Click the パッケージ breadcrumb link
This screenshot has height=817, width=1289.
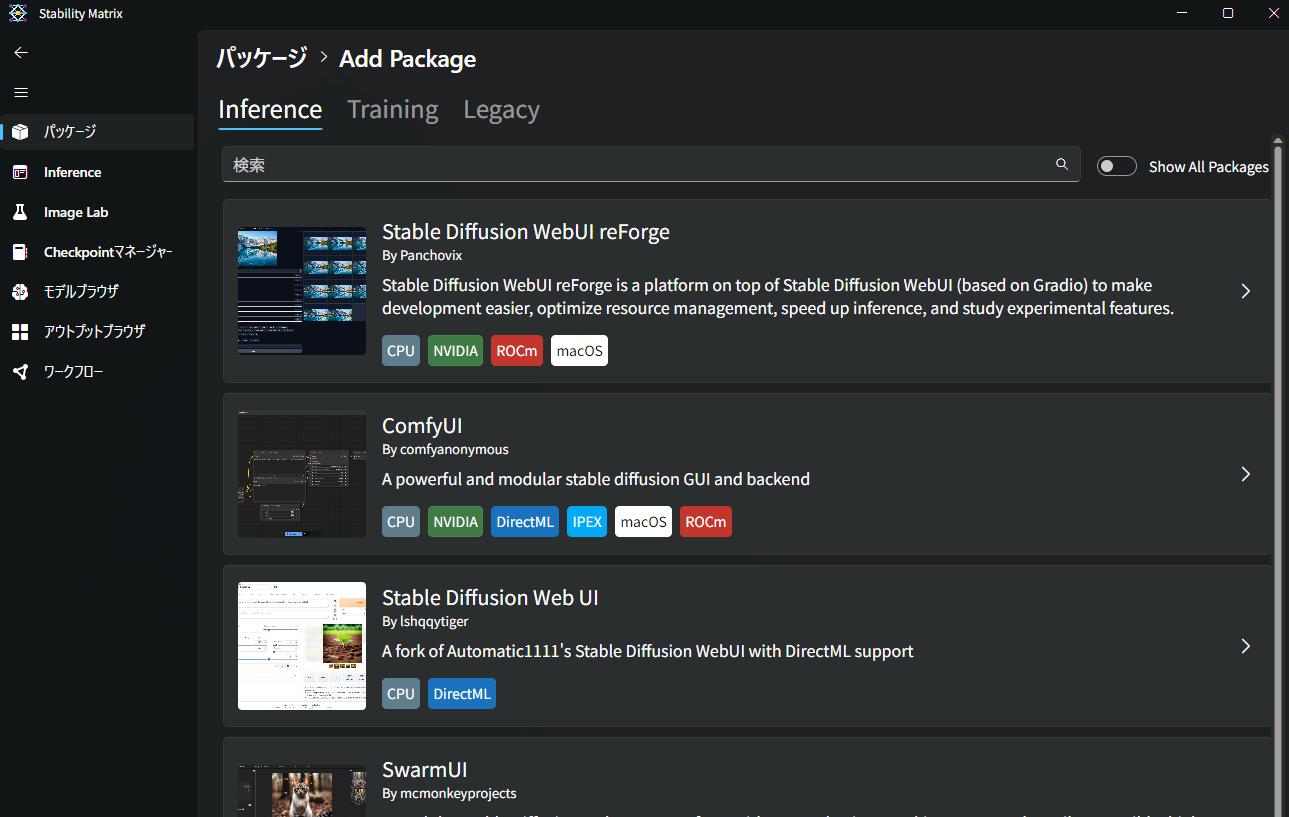pos(262,59)
